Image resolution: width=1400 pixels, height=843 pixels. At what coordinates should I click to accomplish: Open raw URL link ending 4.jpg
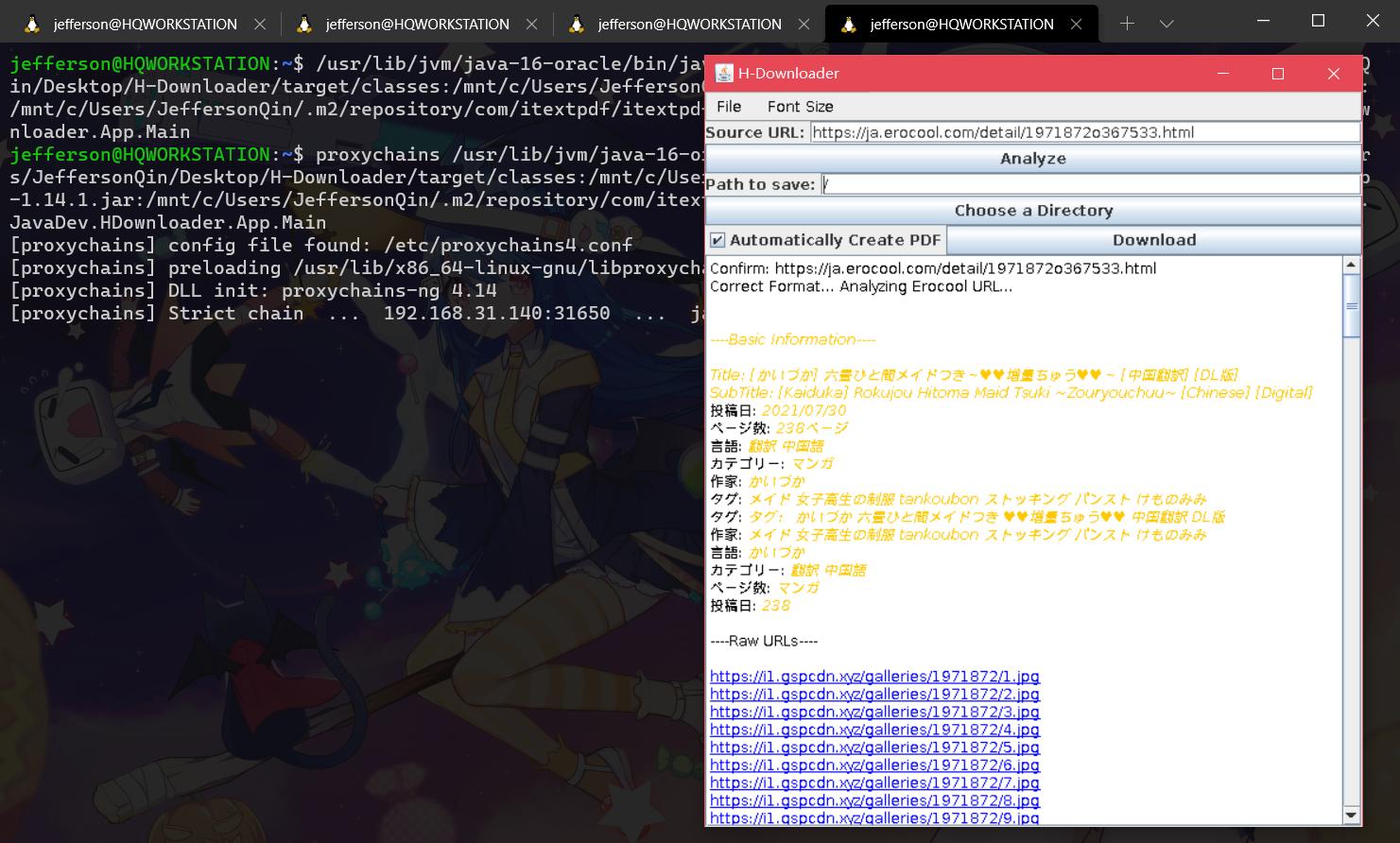(x=874, y=730)
